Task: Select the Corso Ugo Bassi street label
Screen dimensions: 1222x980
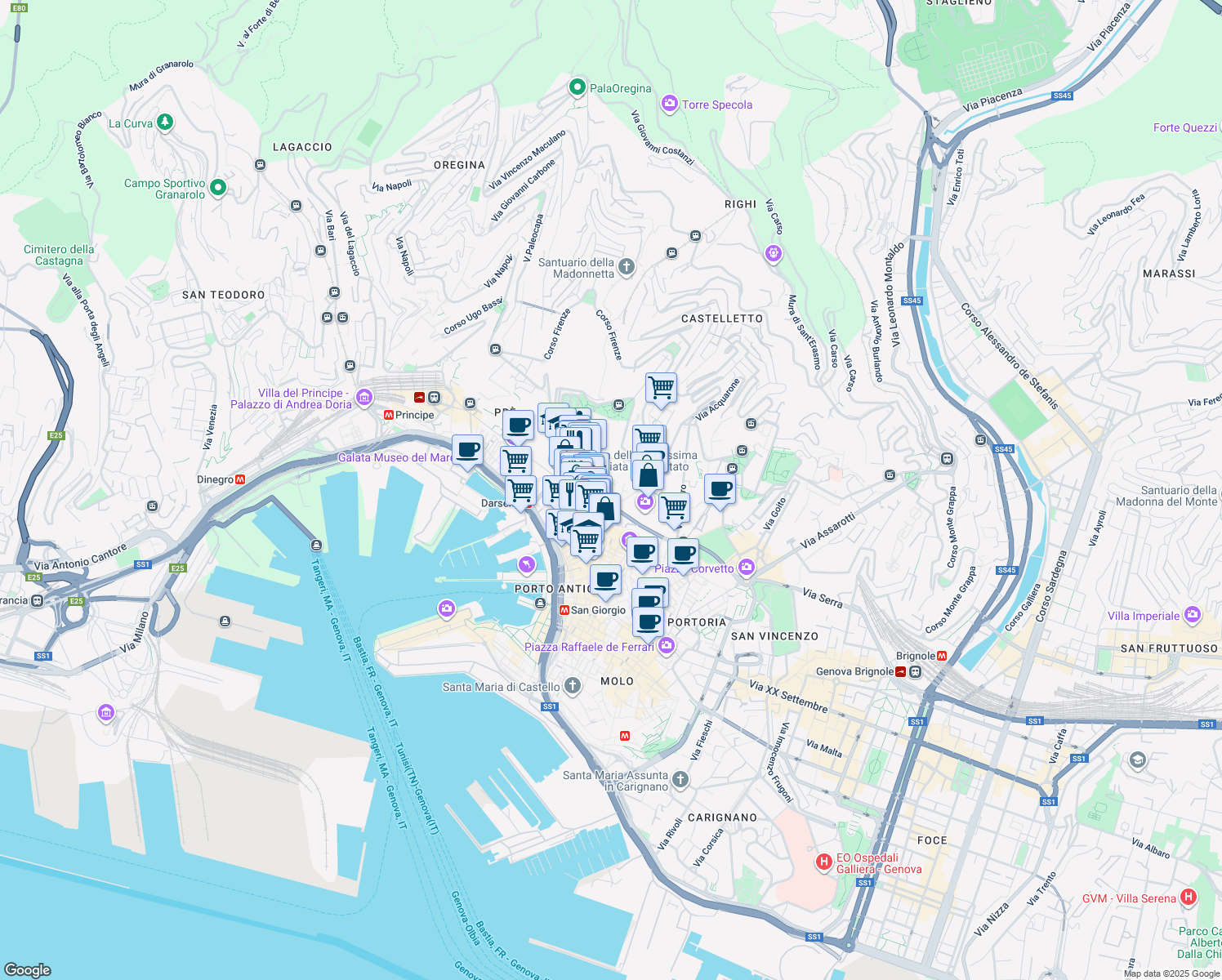Action: pos(473,316)
